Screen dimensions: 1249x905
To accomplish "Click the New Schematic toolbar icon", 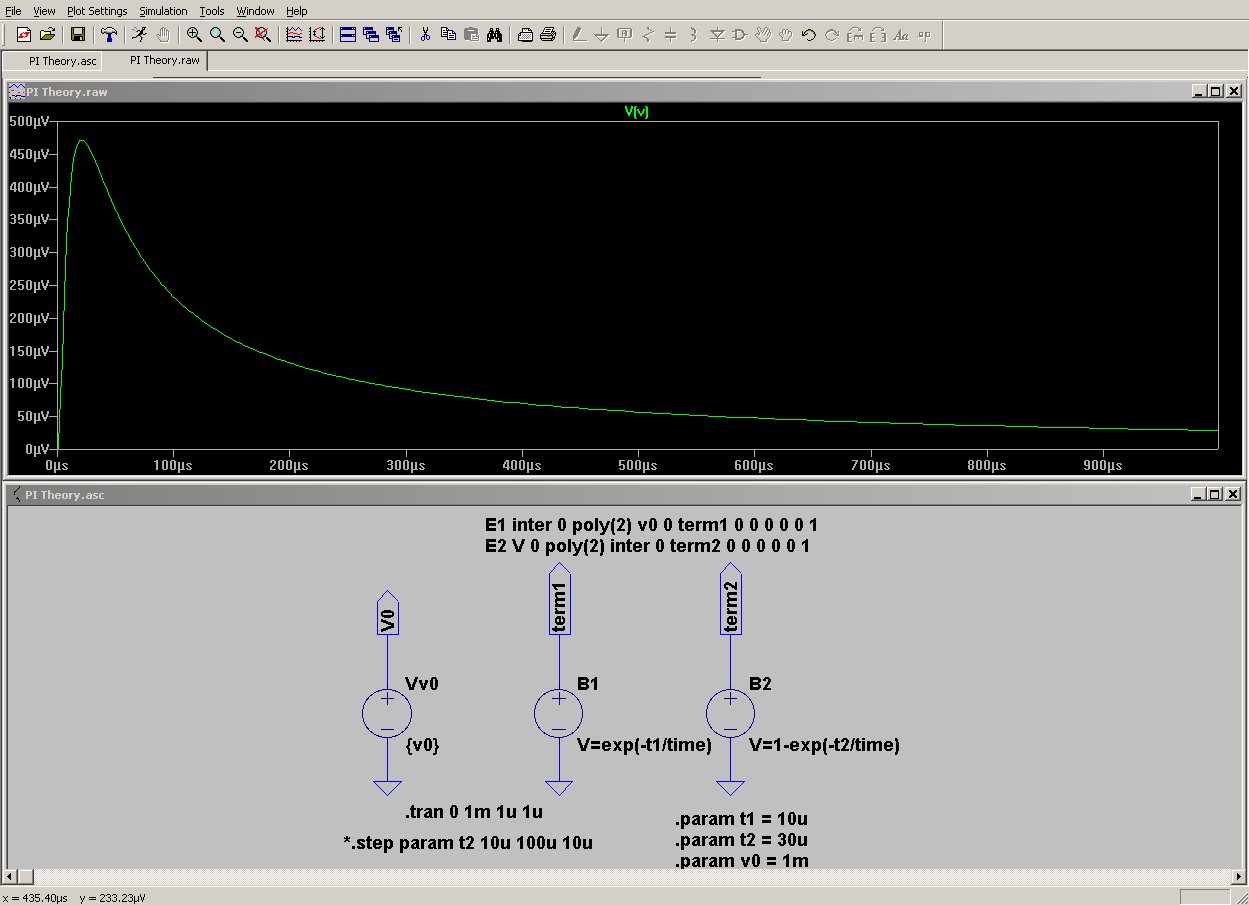I will [x=24, y=35].
